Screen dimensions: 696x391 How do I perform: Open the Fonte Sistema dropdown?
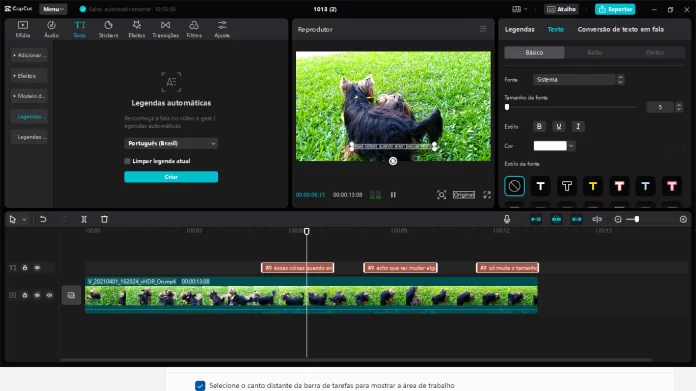pos(578,79)
